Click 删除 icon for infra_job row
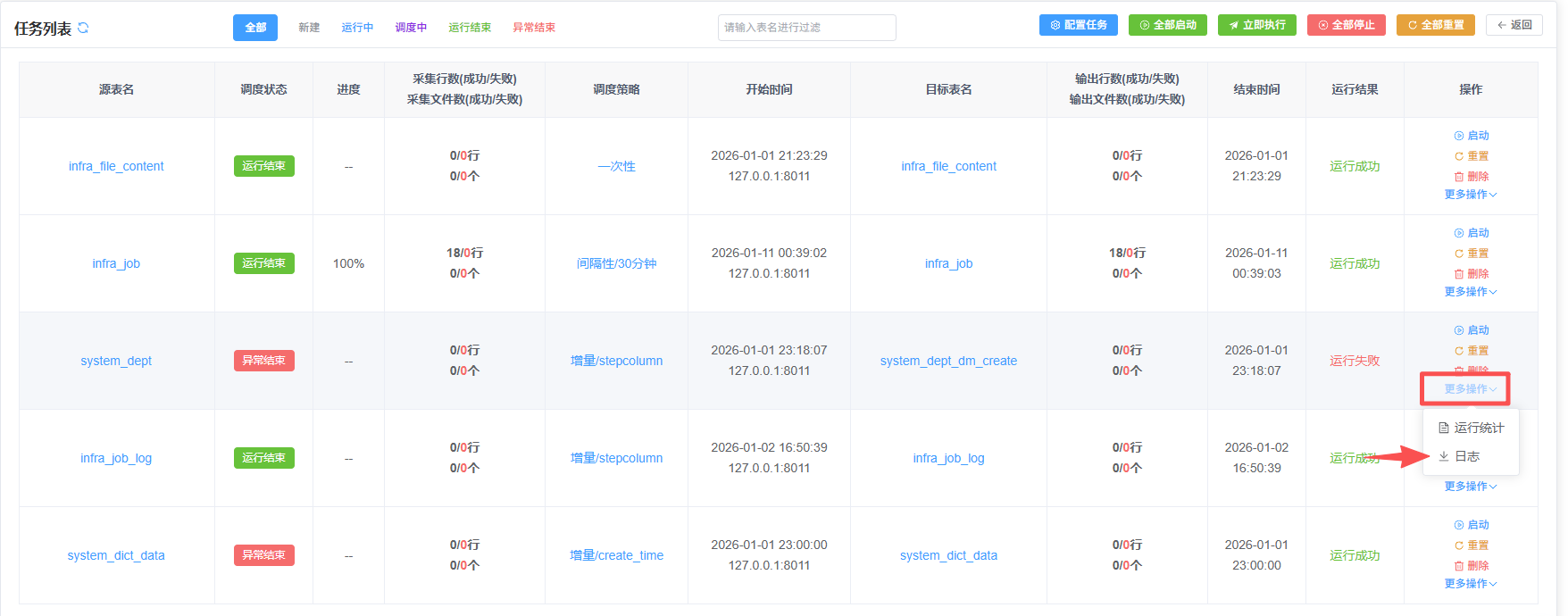This screenshot has height=616, width=1568. [x=1459, y=274]
